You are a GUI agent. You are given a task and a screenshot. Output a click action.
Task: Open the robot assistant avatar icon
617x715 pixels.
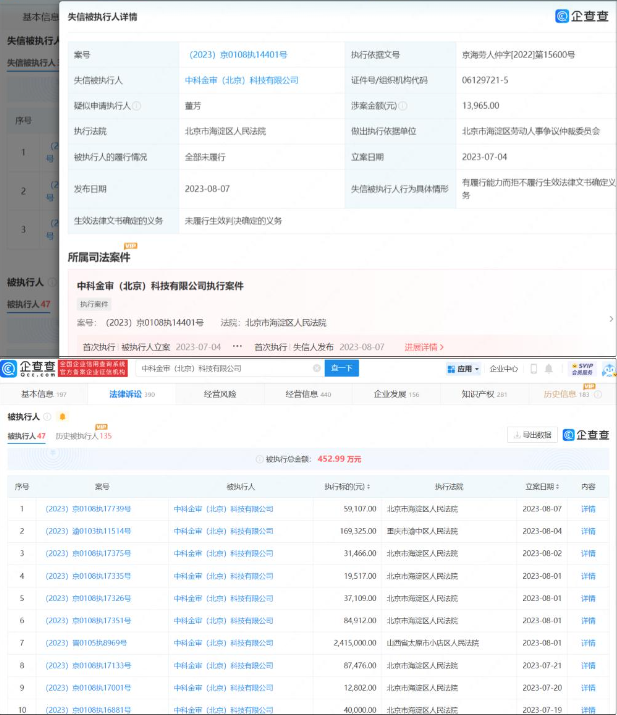point(609,369)
